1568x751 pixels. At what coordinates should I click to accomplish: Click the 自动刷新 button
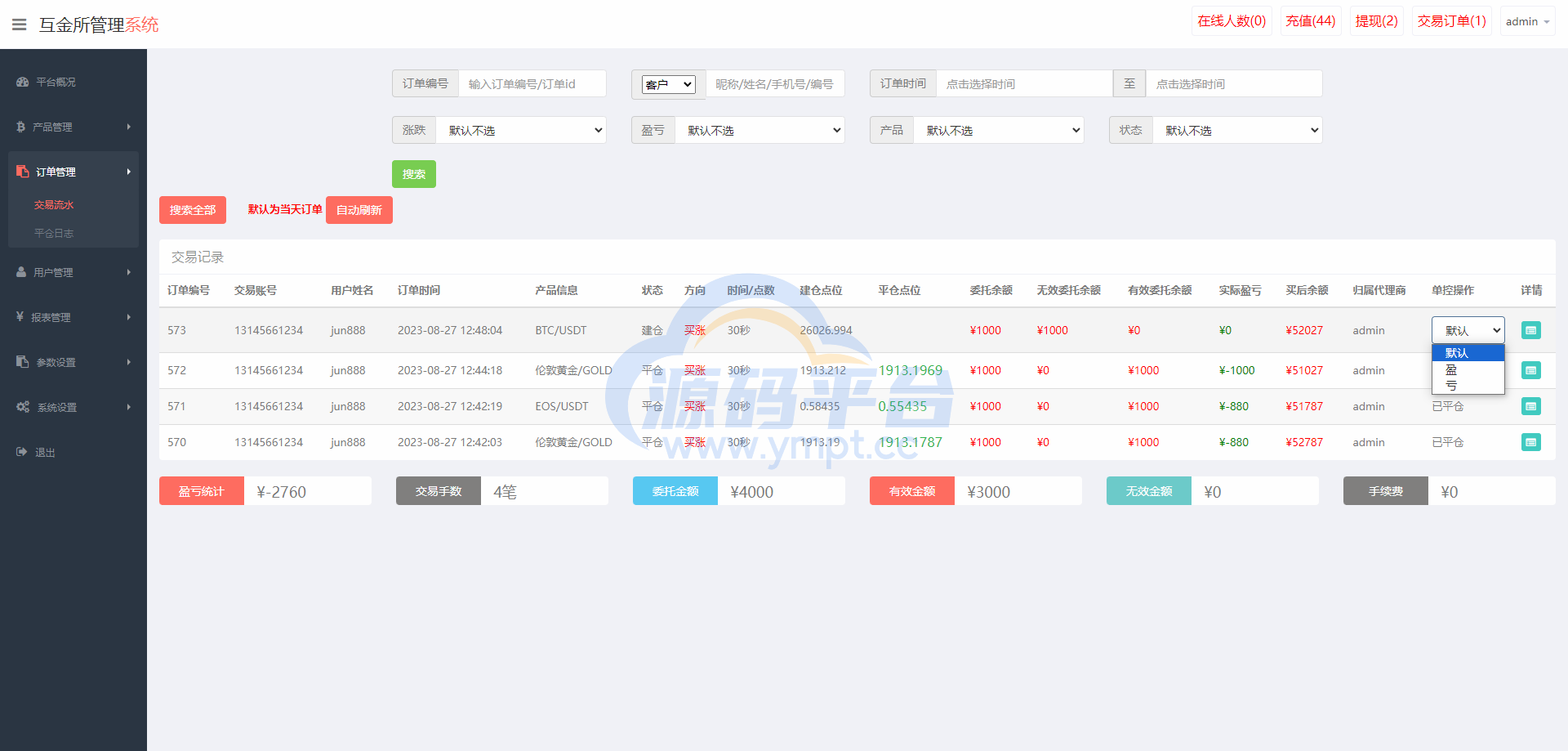point(359,210)
